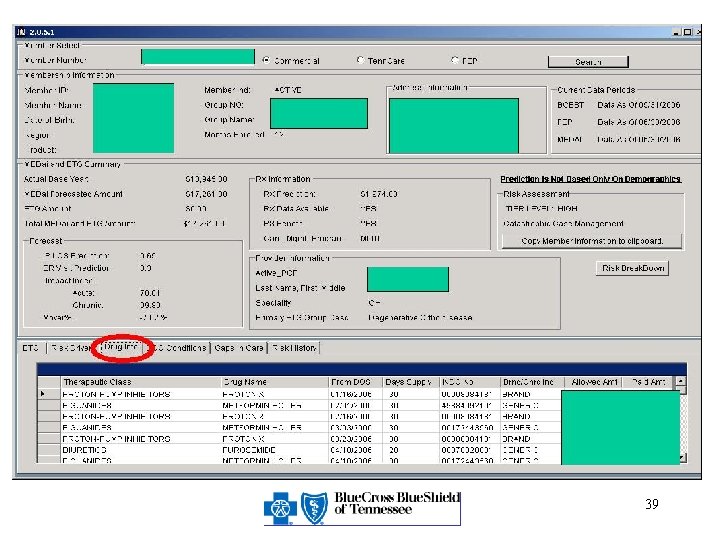This screenshot has height=540, width=720.
Task: Click the Allowed Amt column header
Action: pos(592,382)
